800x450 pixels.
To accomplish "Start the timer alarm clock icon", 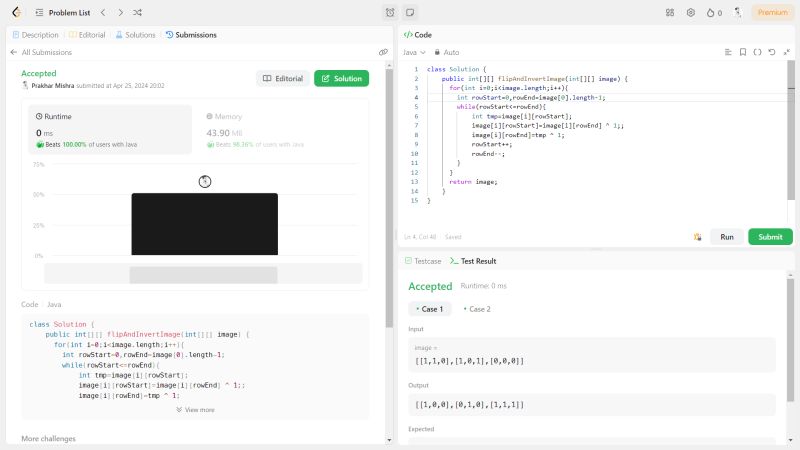I will click(x=390, y=12).
